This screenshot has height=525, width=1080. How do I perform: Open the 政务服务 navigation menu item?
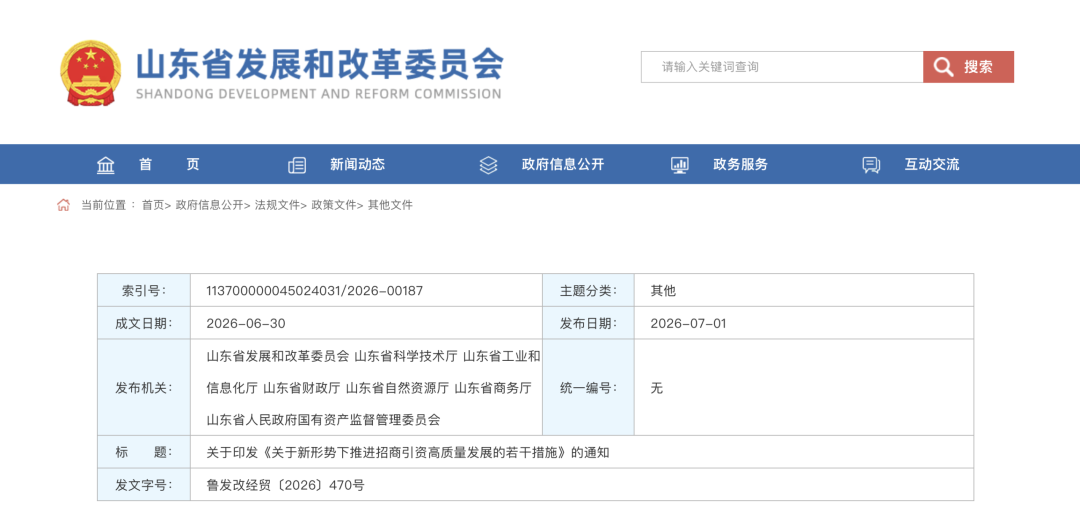[740, 165]
